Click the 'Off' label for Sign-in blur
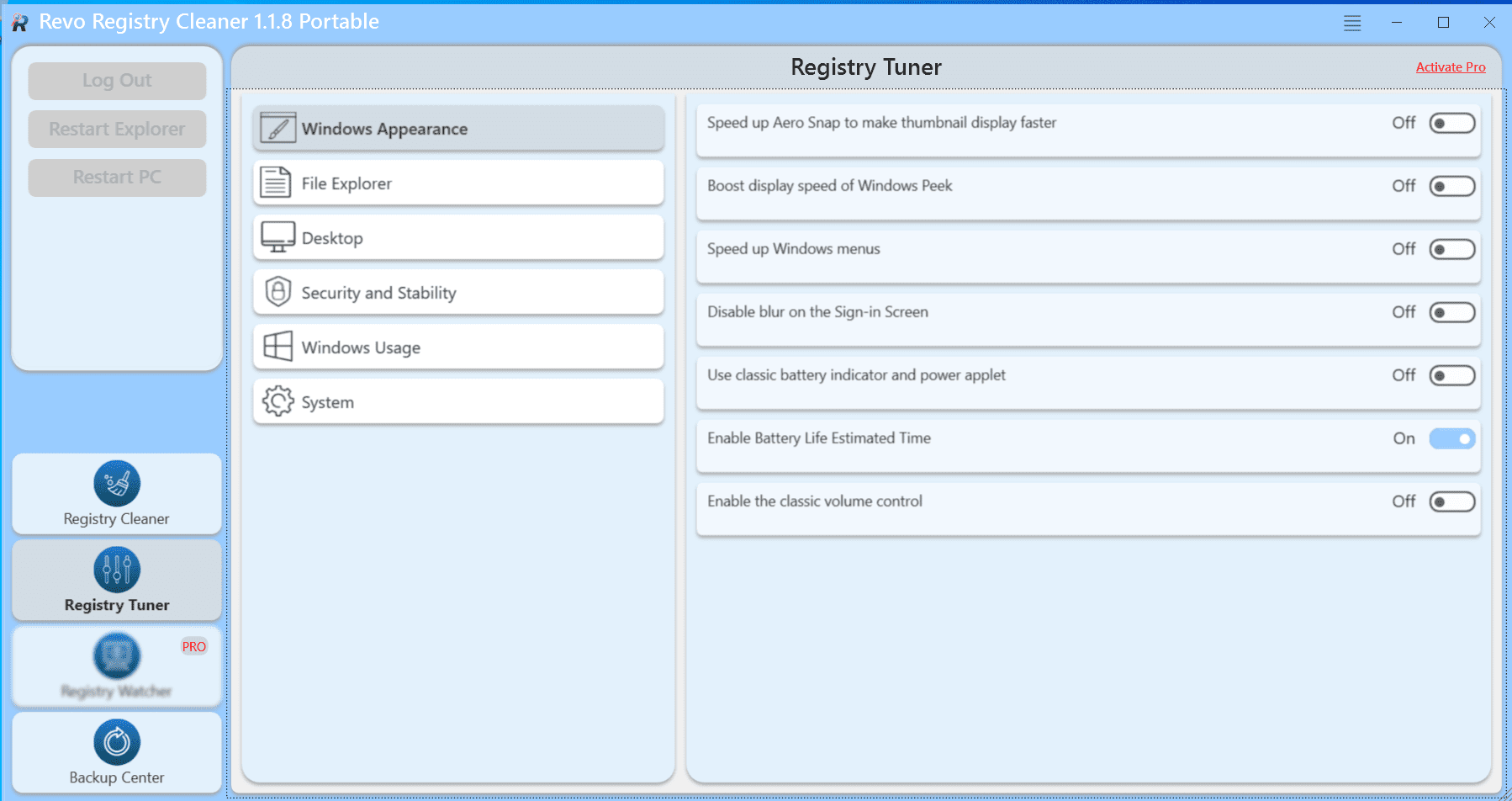This screenshot has width=1512, height=801. pyautogui.click(x=1404, y=312)
